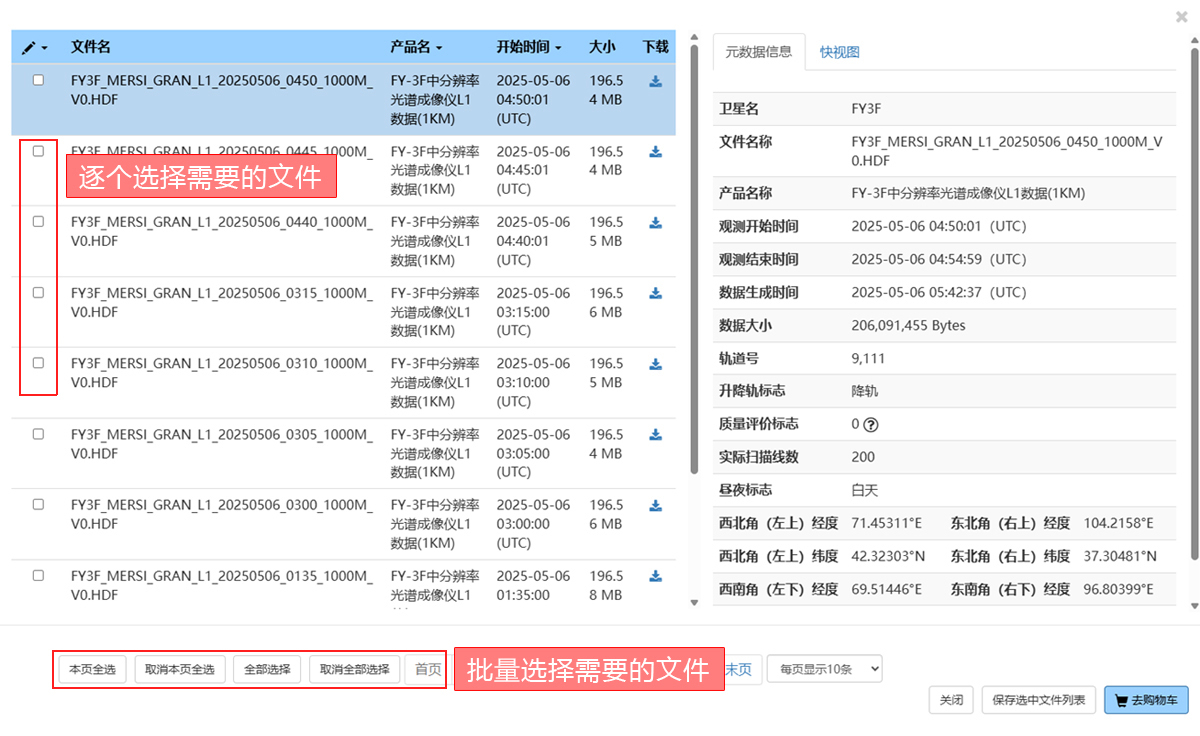Open the 每页显示10条 page size dropdown
Viewport: 1200px width, 736px height.
824,669
